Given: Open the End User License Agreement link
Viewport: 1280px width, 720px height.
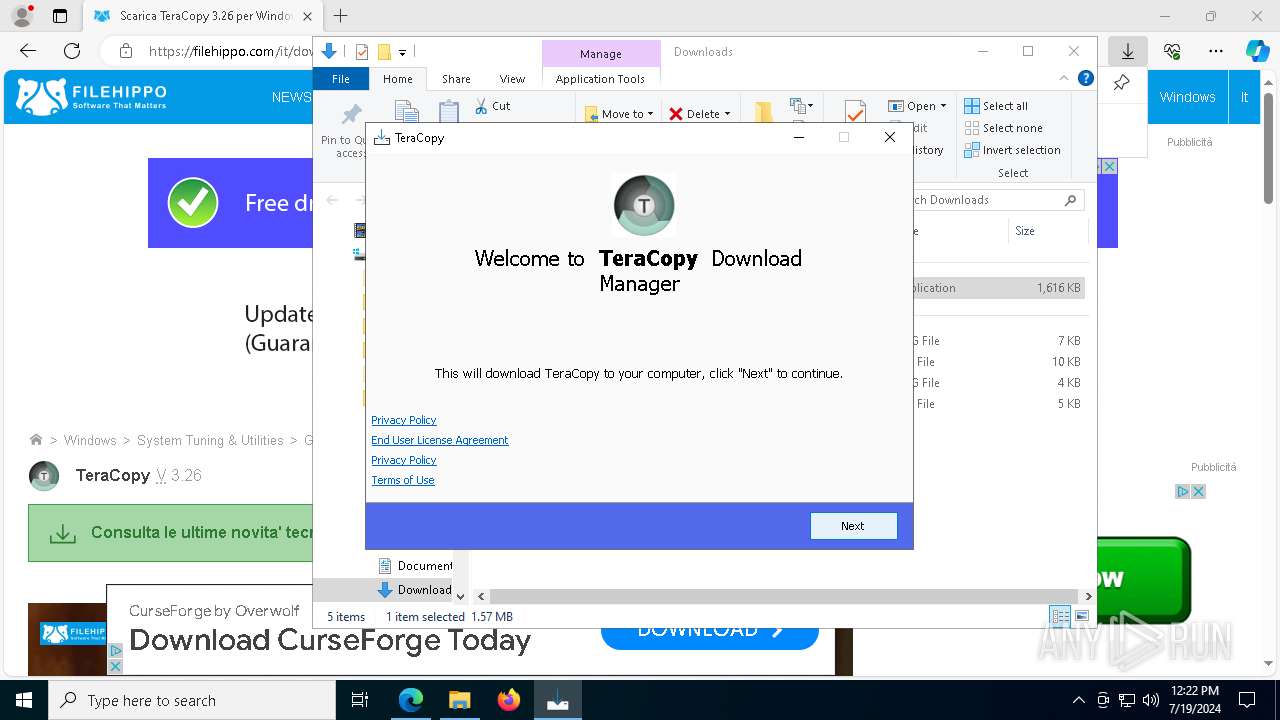Looking at the screenshot, I should (x=440, y=440).
